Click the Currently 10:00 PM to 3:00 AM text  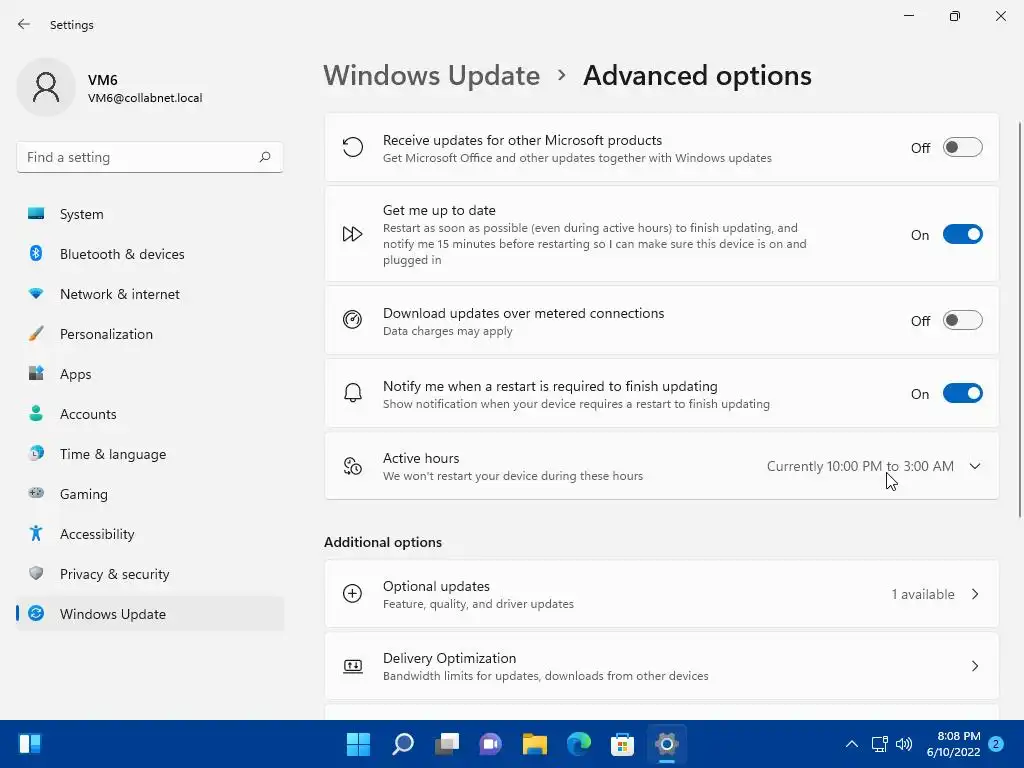click(860, 466)
